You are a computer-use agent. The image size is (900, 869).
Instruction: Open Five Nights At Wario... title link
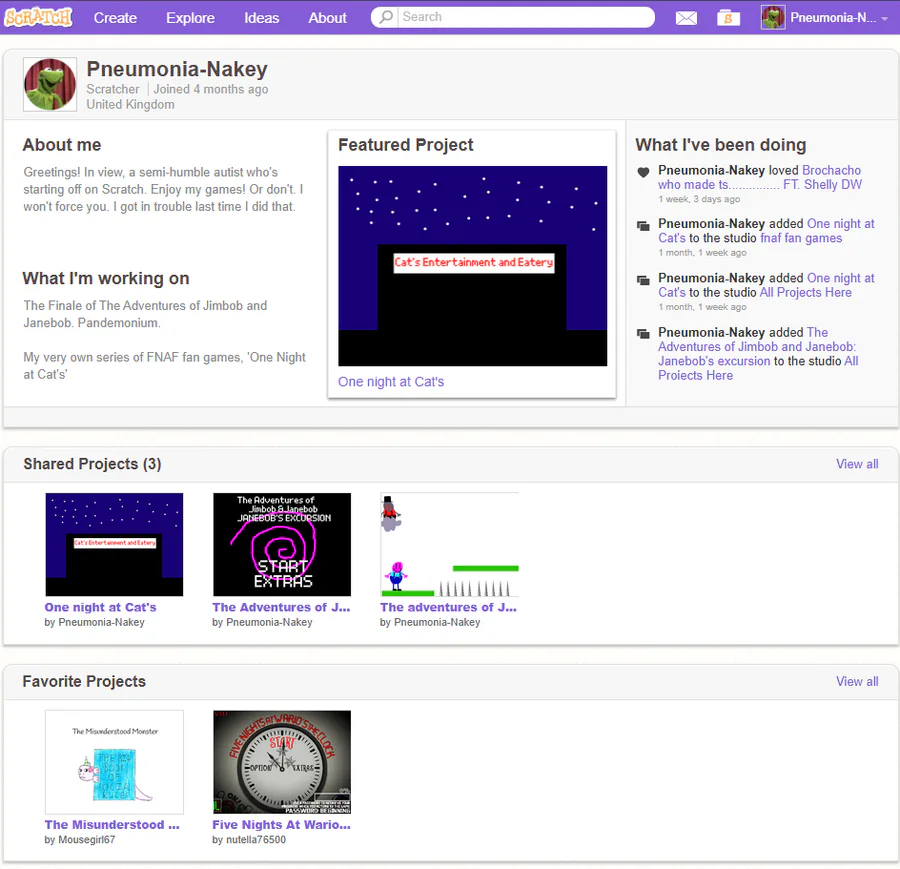click(x=281, y=825)
